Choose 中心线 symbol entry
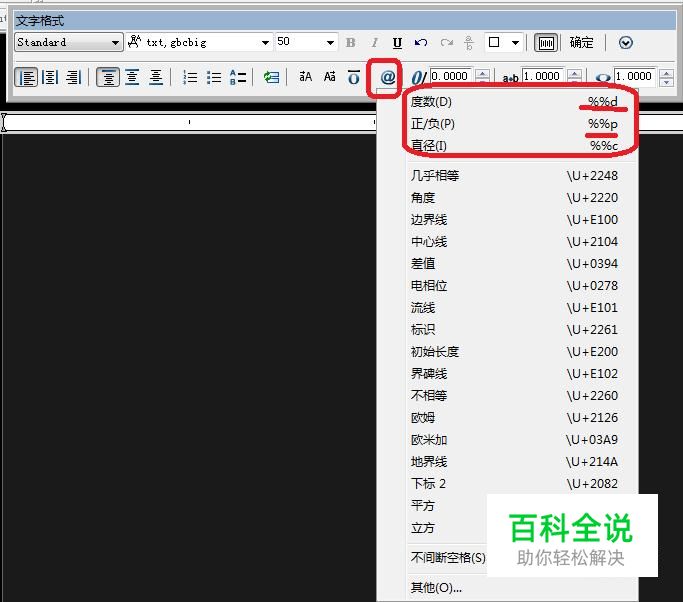 pos(514,242)
